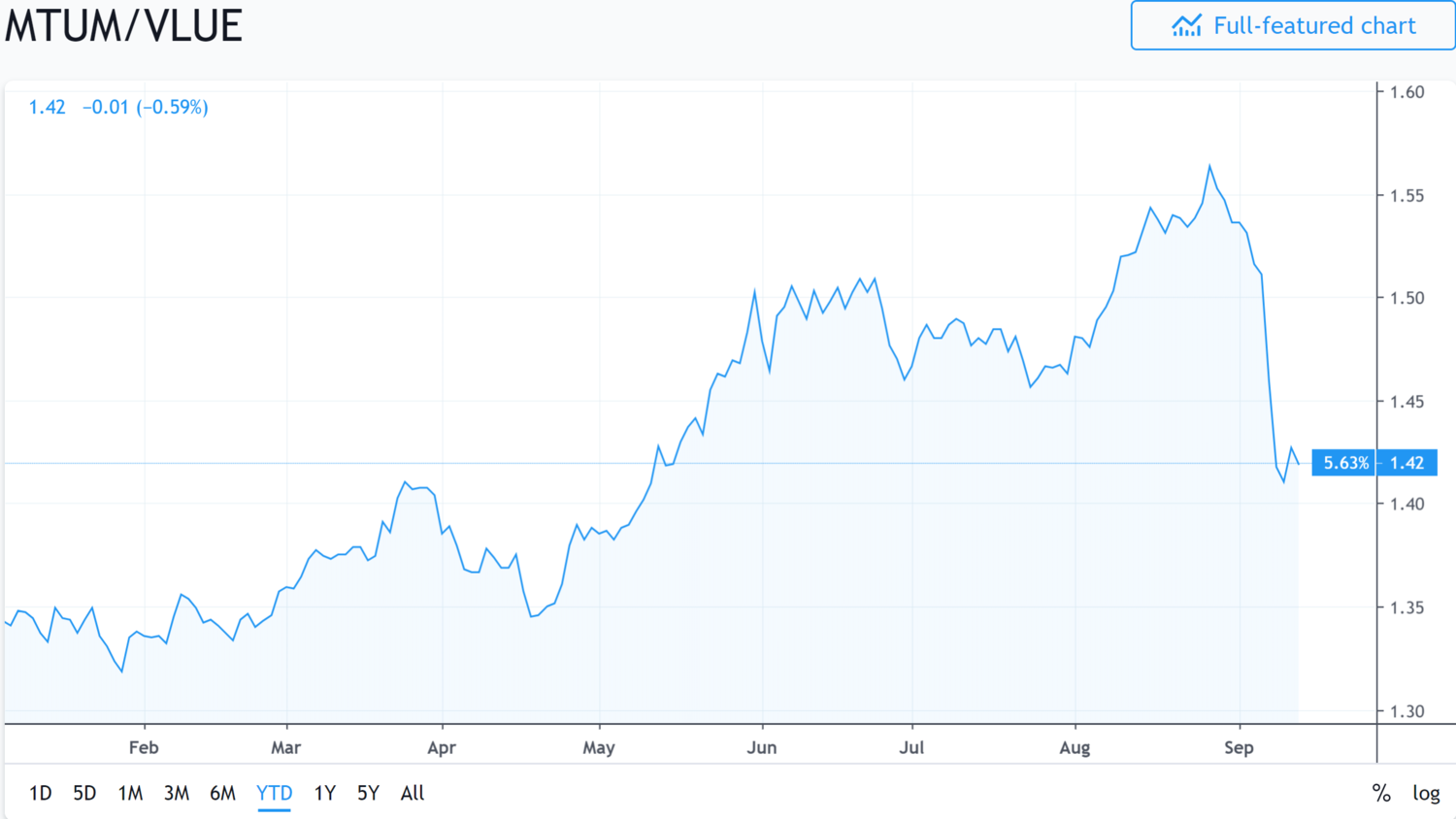Click the MTUM/VLUE title
This screenshot has height=819, width=1456.
(x=123, y=25)
